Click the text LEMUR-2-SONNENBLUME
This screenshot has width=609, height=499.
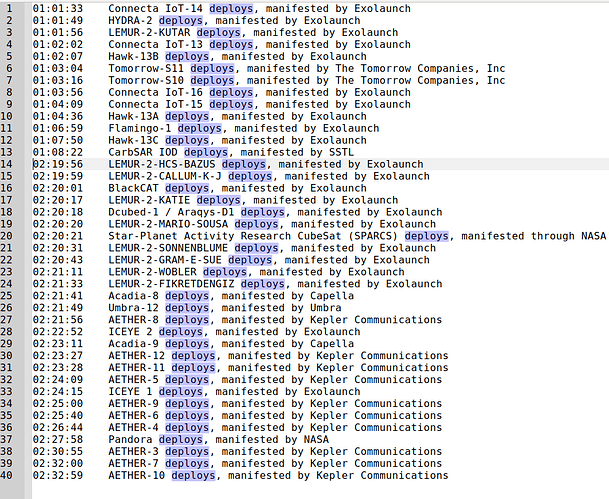click(x=168, y=248)
